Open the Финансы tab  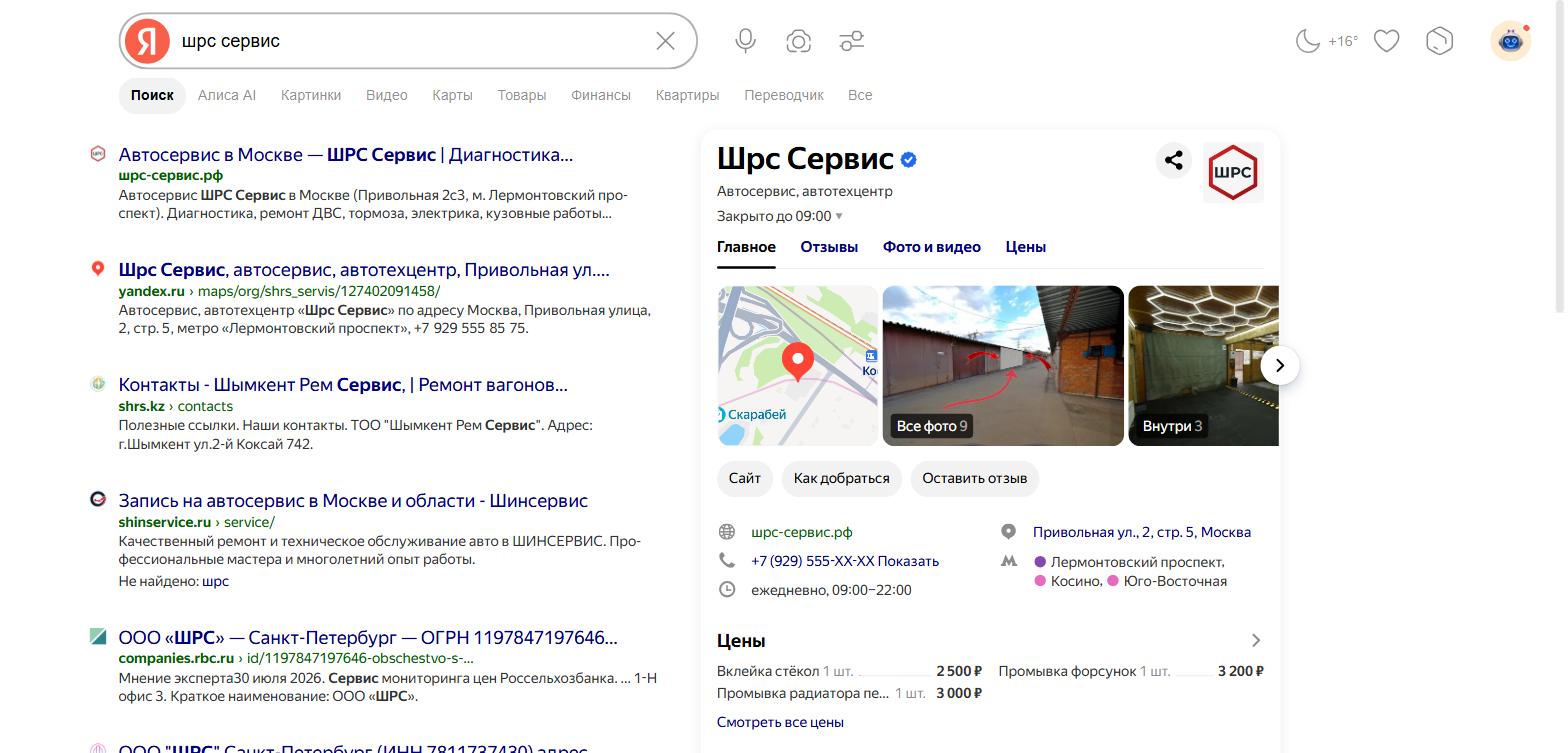click(x=601, y=95)
